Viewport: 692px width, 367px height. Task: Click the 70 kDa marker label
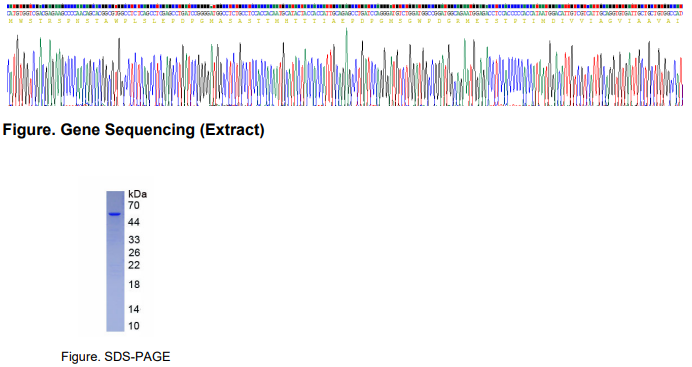(134, 206)
